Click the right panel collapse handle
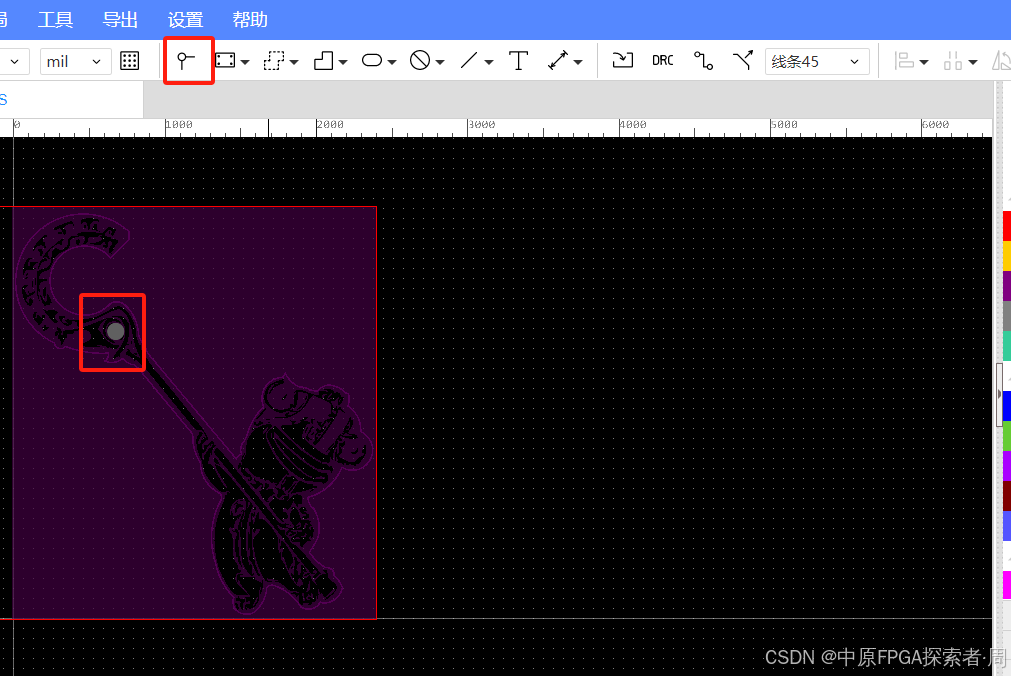The image size is (1011, 676). (999, 393)
